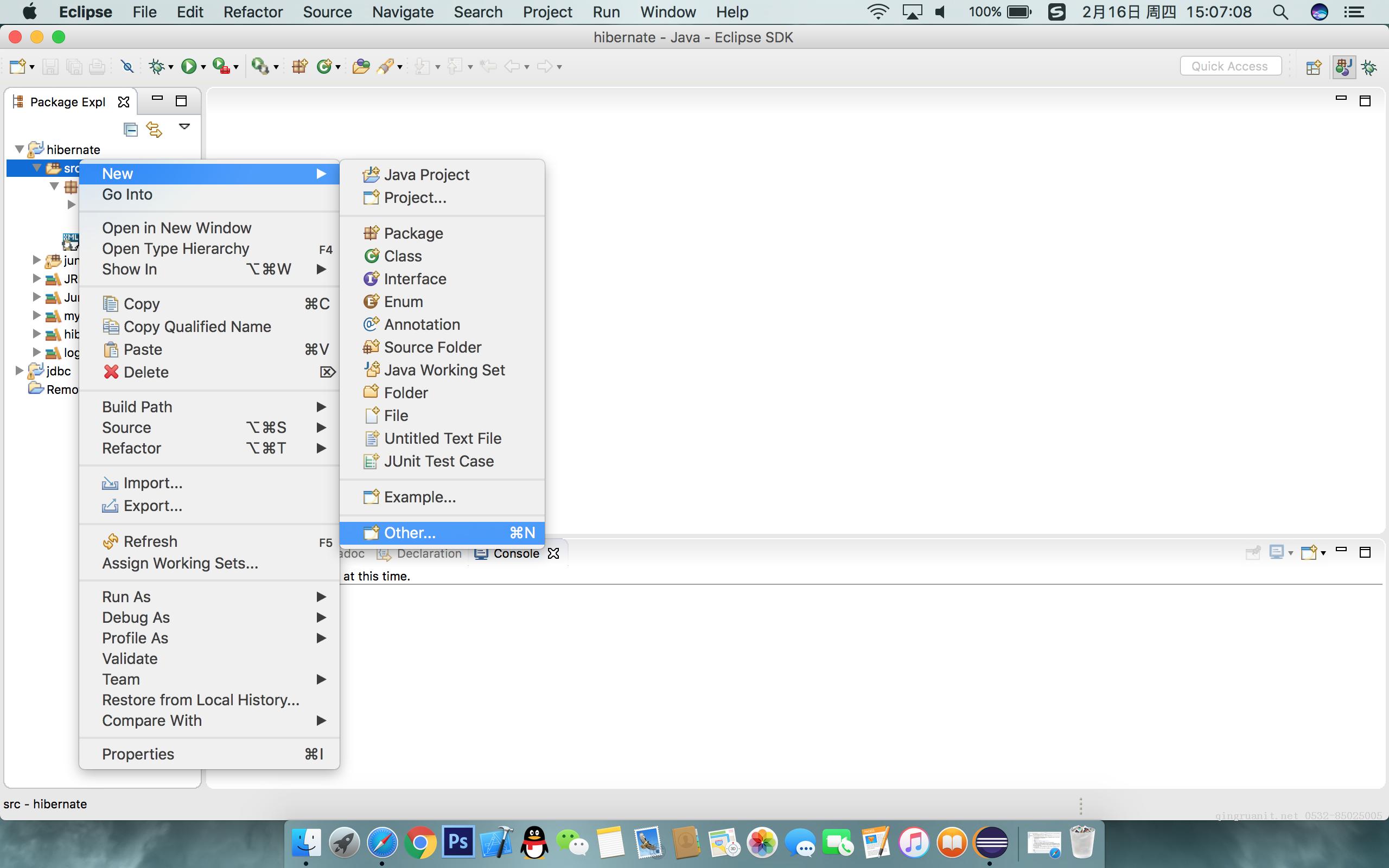Viewport: 1389px width, 868px height.
Task: Select Untitled Text File in New submenu
Action: [x=442, y=438]
